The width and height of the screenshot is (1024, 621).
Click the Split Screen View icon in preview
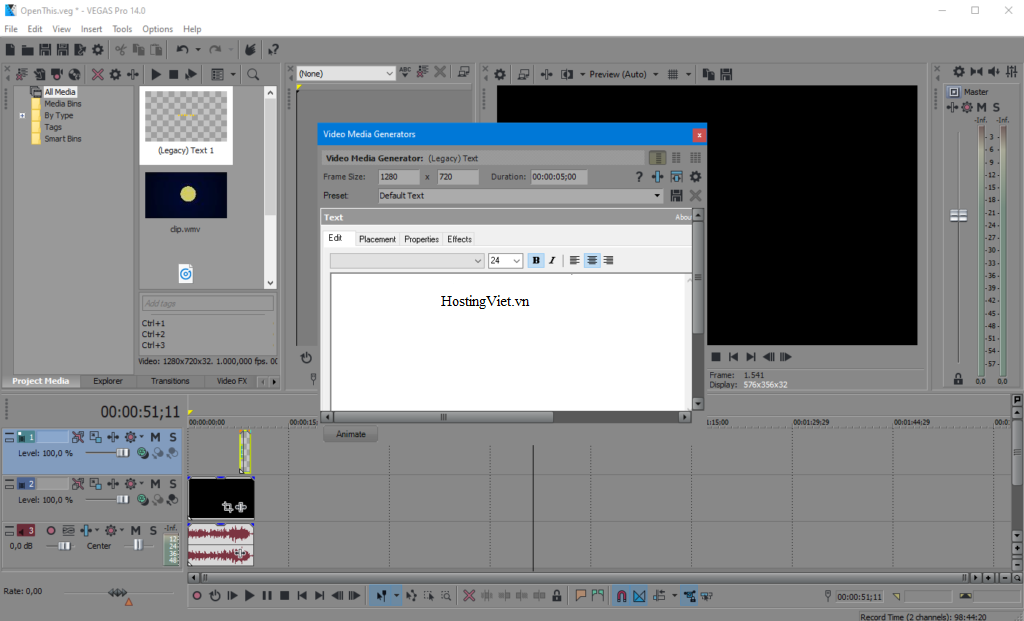pos(567,74)
